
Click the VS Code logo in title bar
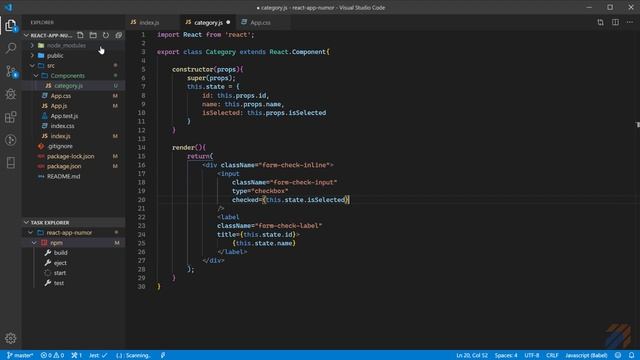click(9, 7)
